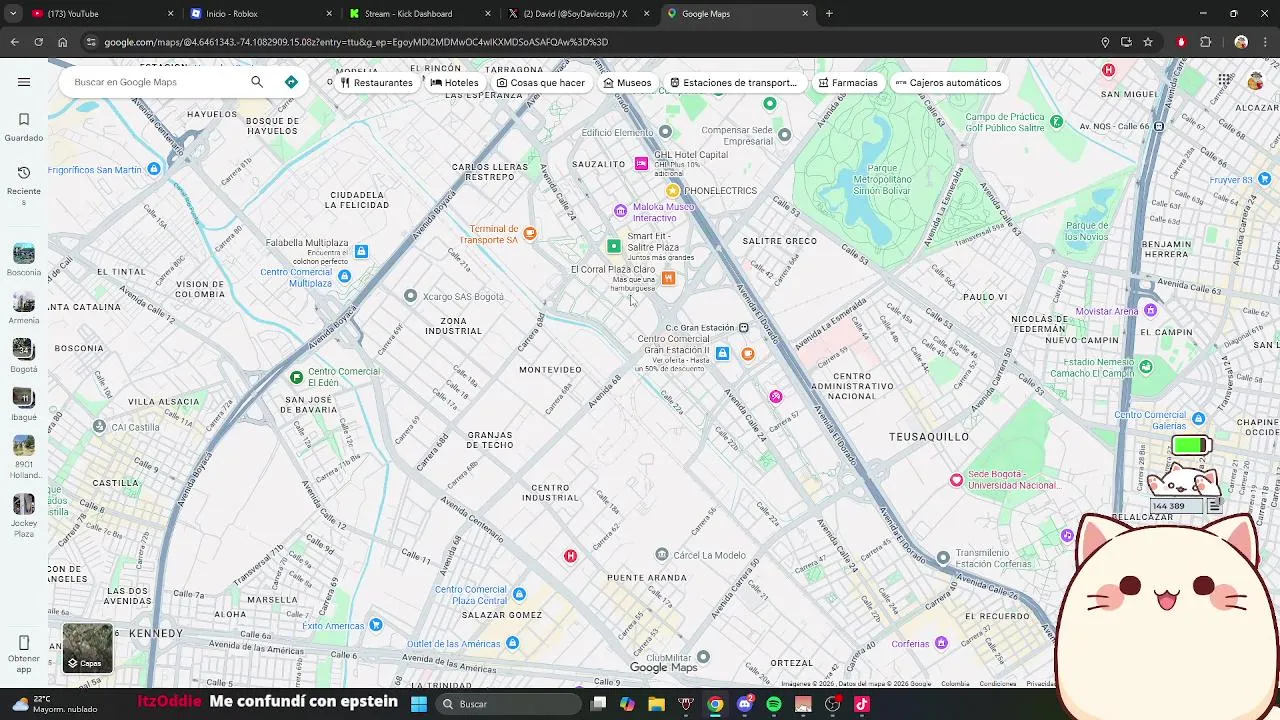Reload the page with the refresh icon
This screenshot has width=1280, height=720.
pyautogui.click(x=38, y=42)
